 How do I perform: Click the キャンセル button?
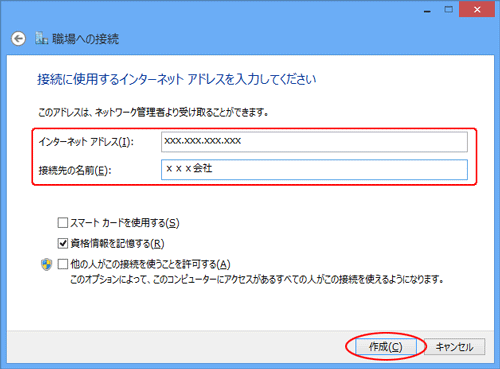454,347
